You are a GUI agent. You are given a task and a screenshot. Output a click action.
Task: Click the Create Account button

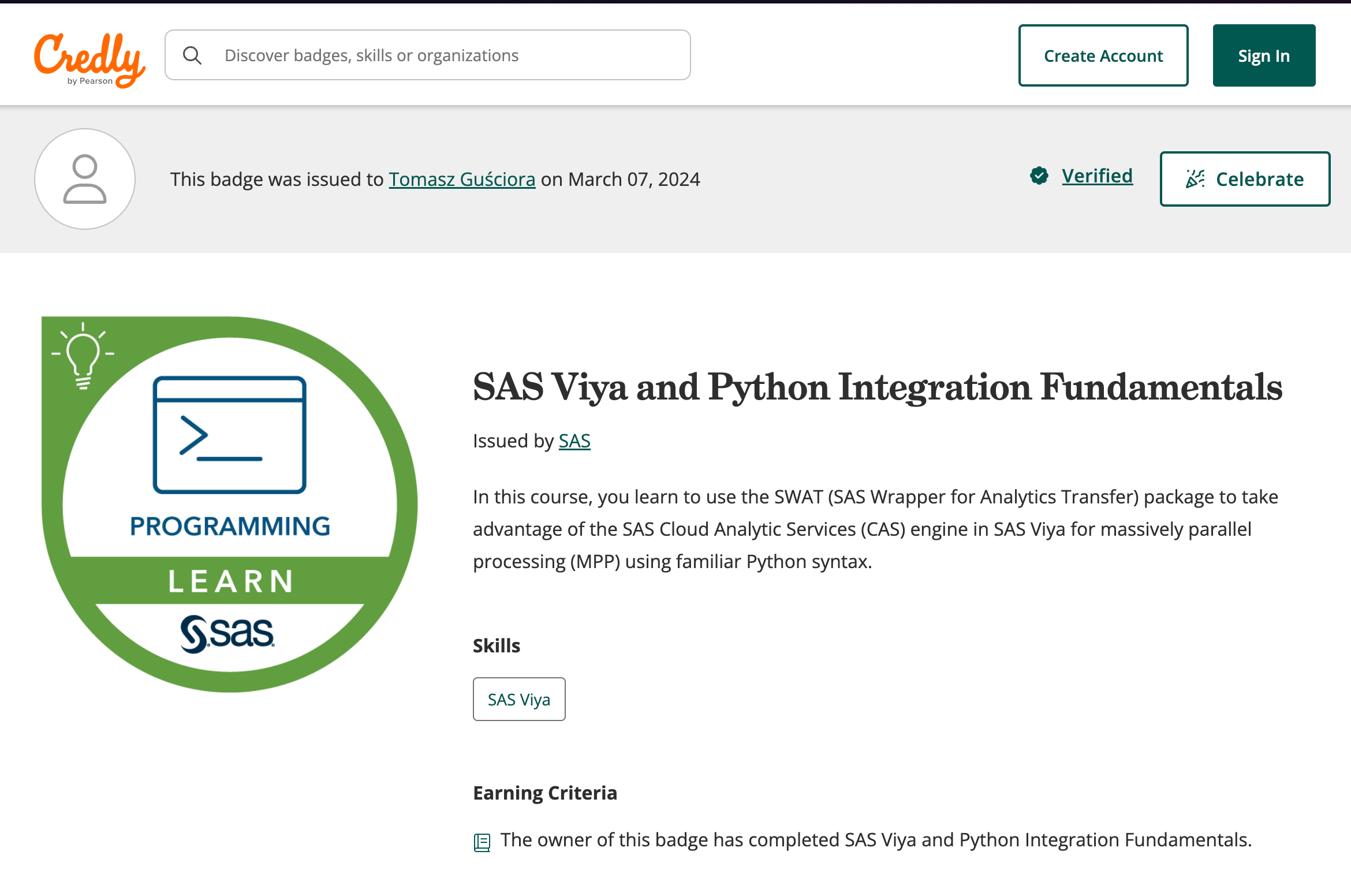[x=1103, y=55]
